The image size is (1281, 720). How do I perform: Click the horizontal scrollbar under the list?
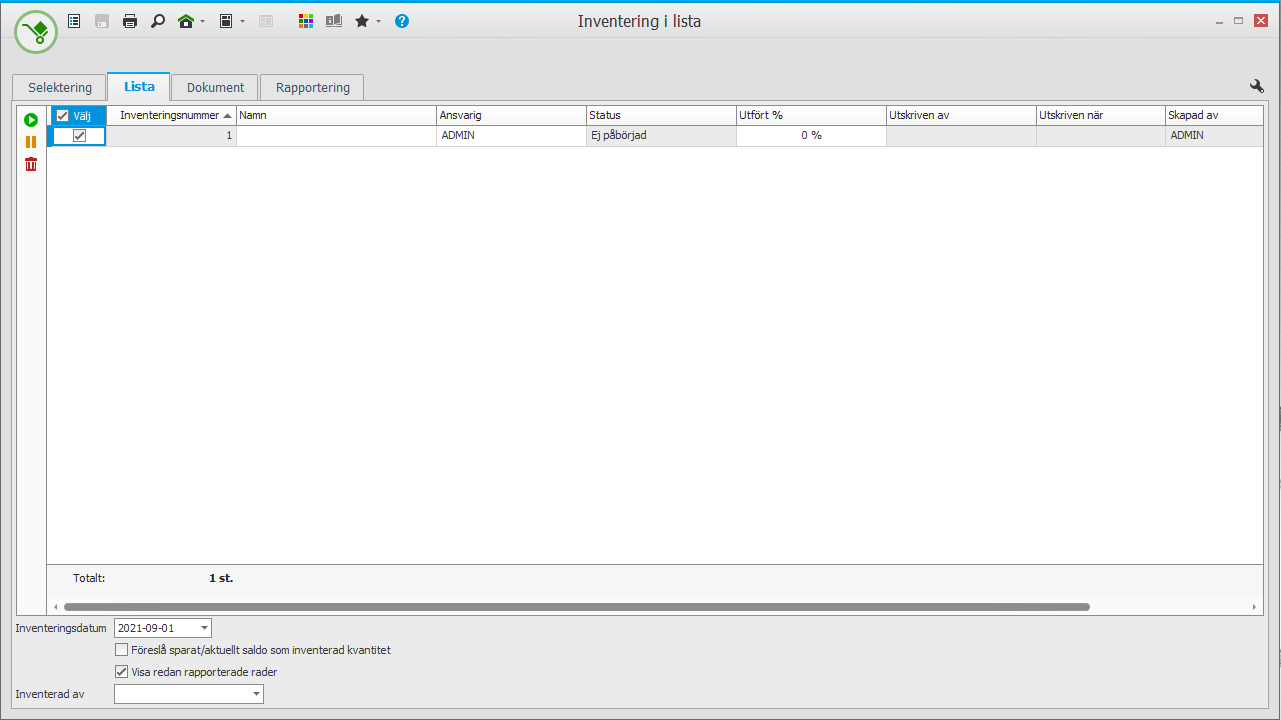click(x=576, y=607)
